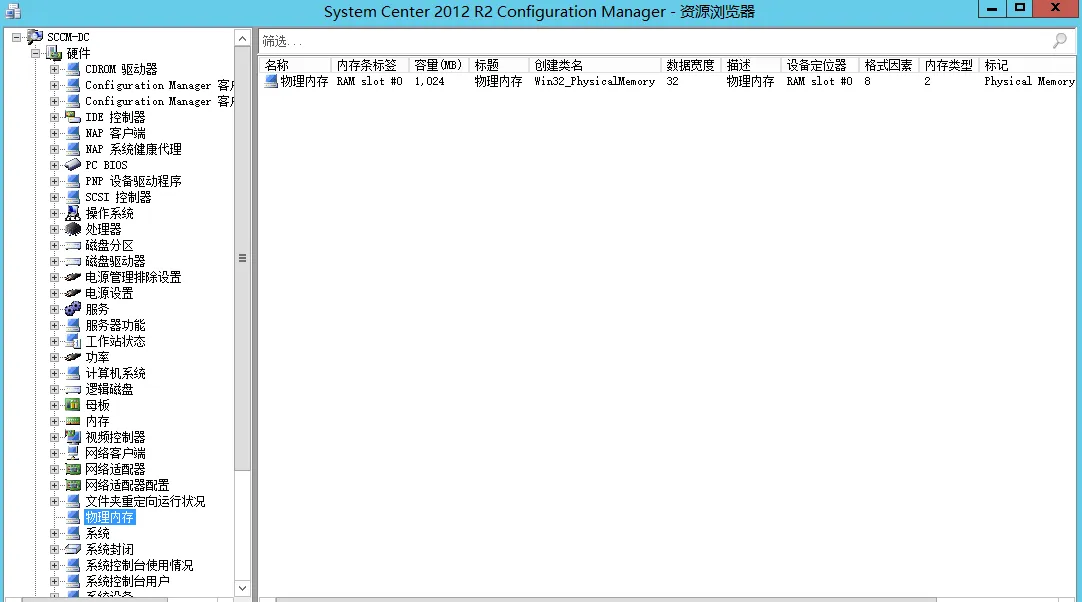
Task: Click the 工作站状态 icon
Action: [73, 342]
